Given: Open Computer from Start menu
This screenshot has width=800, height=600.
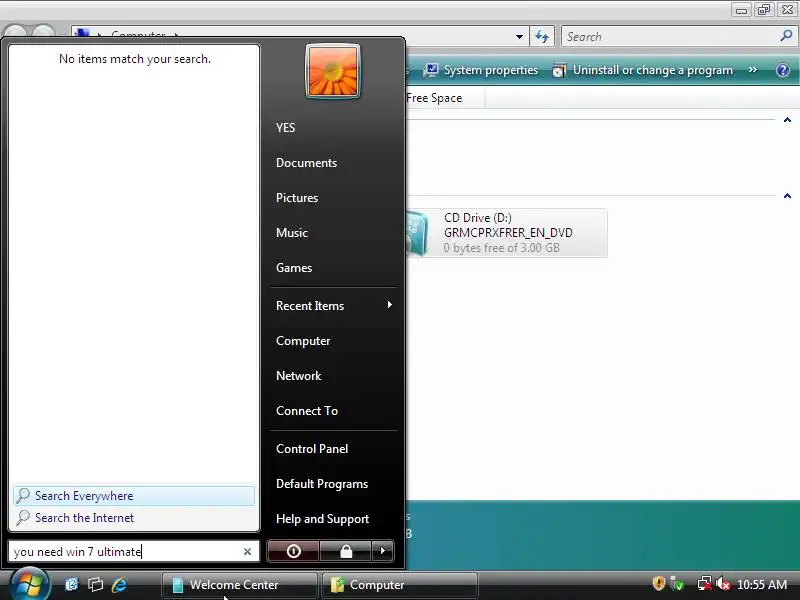Looking at the screenshot, I should pos(303,341).
